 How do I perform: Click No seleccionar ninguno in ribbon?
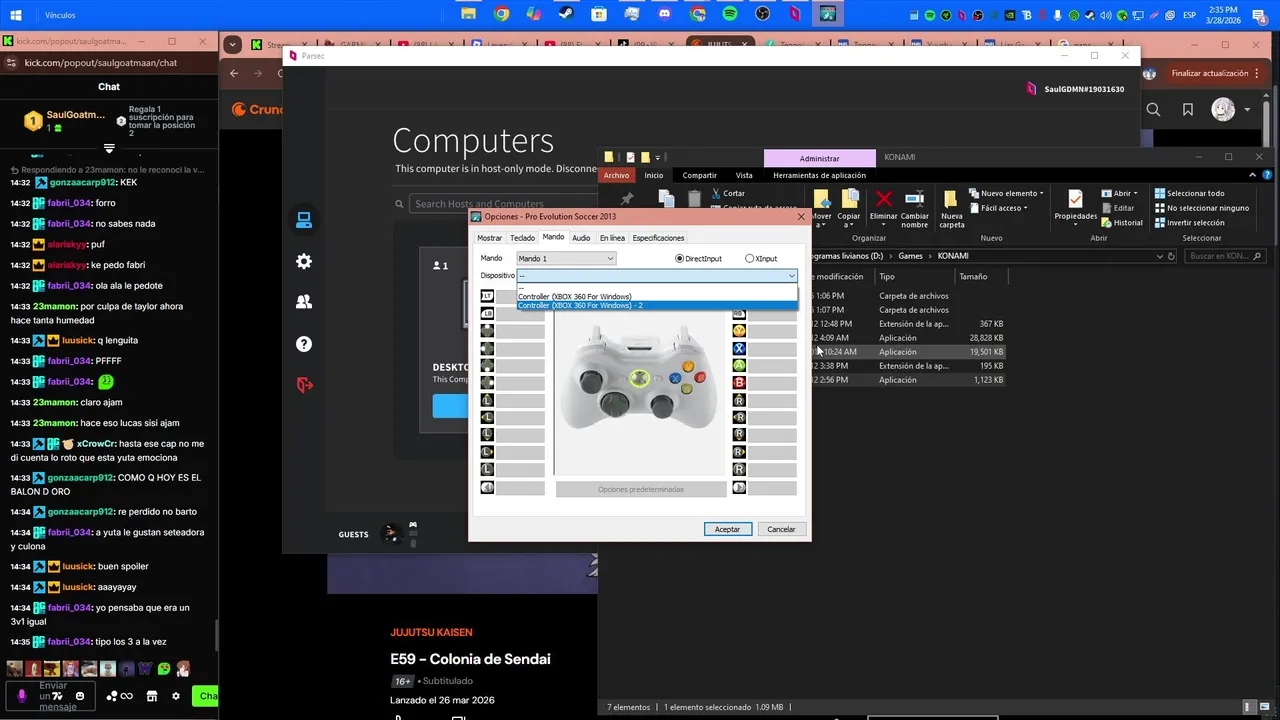(1201, 208)
